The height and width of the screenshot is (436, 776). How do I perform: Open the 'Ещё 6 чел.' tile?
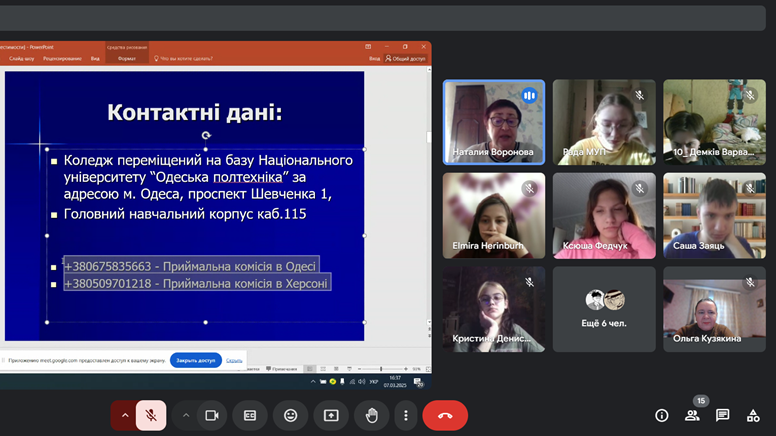click(604, 309)
